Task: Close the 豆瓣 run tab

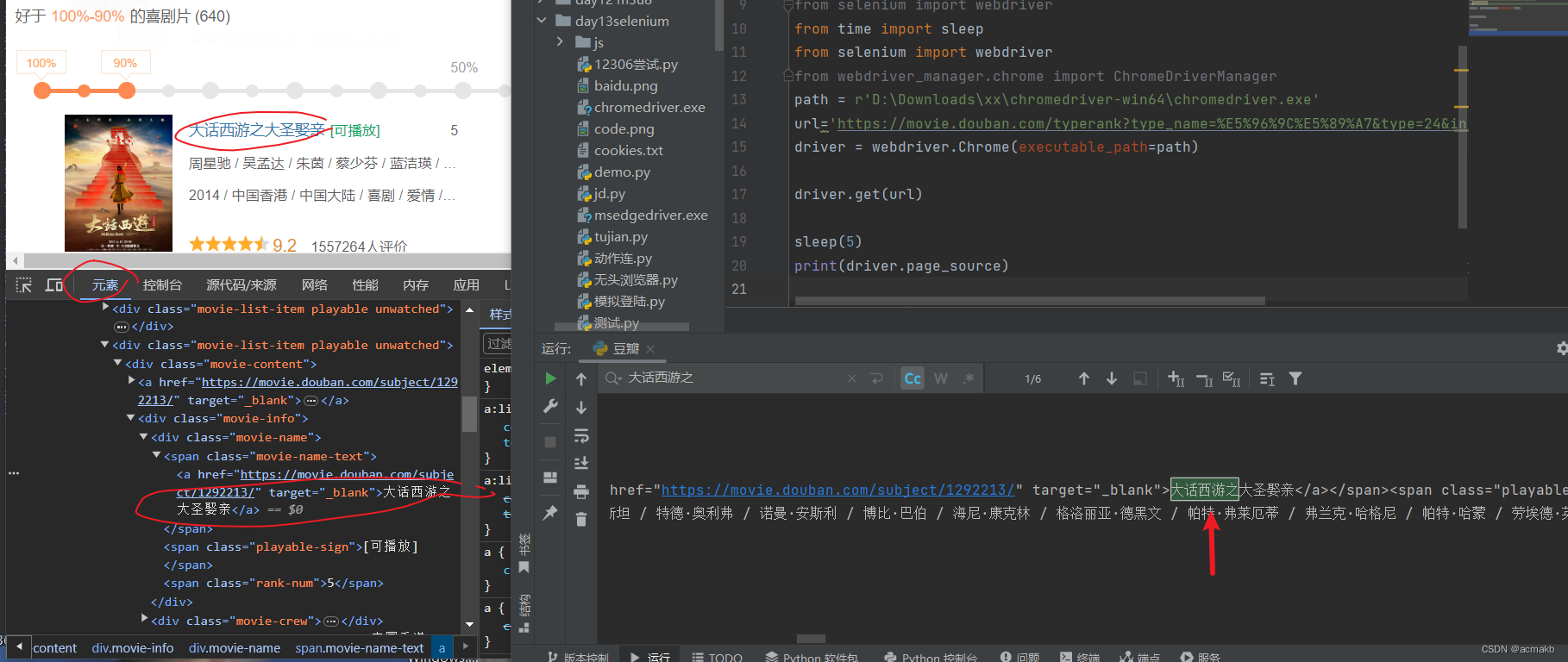Action: [x=650, y=349]
